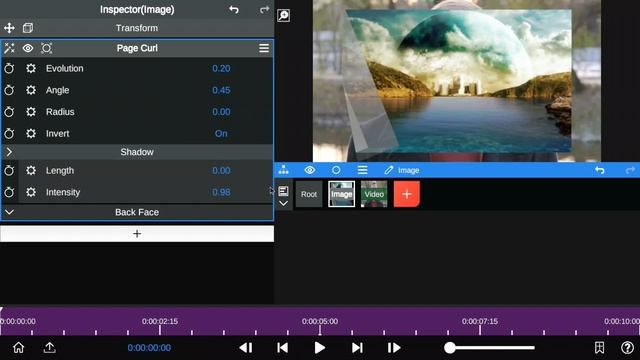Play the preview
Image resolution: width=640 pixels, height=360 pixels.
(320, 348)
